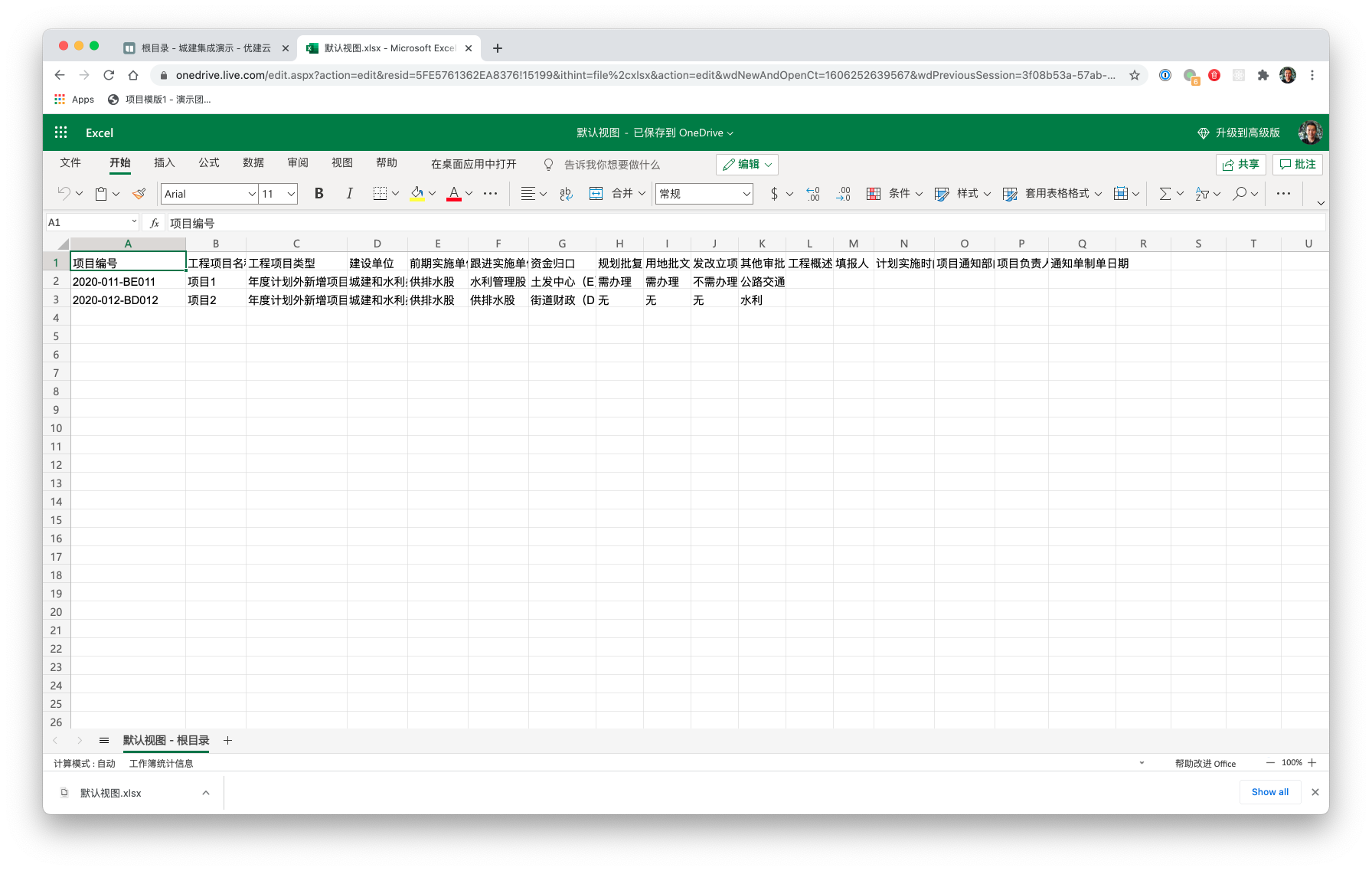Open the font size 11 dropdown
Viewport: 1372px width, 871px height.
[x=291, y=194]
